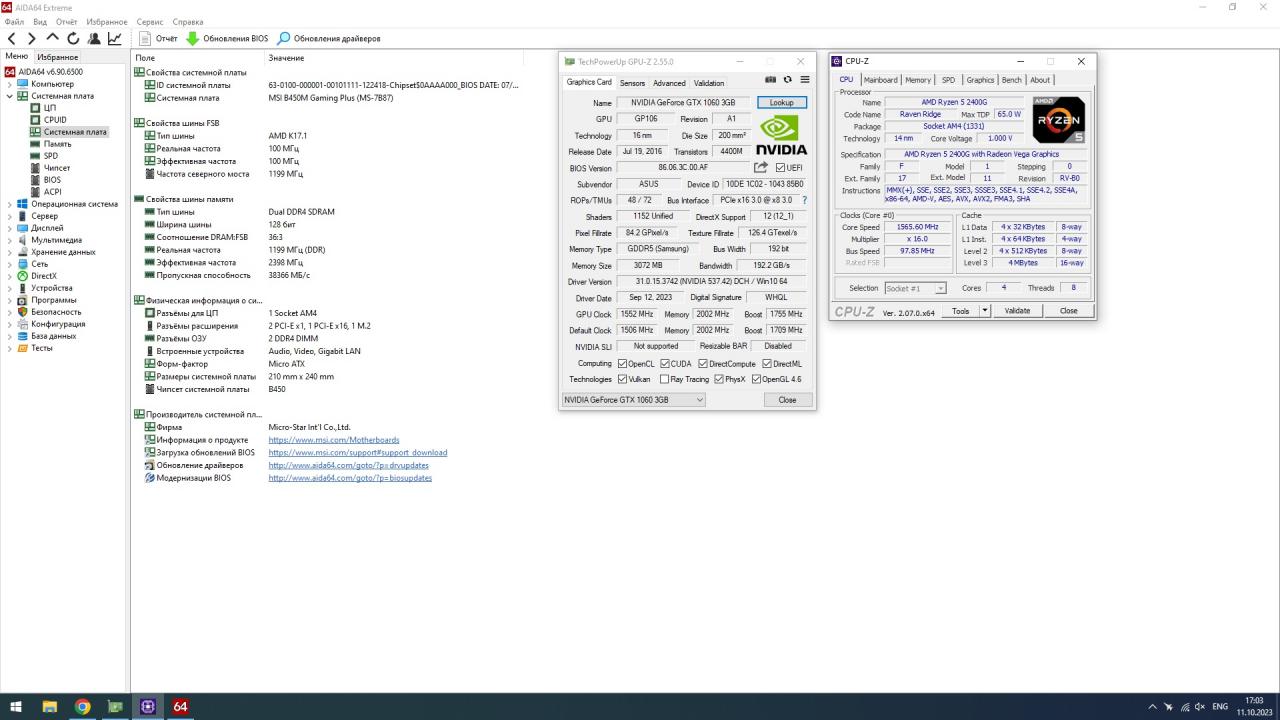The width and height of the screenshot is (1280, 720).
Task: Go up one level in AIDA64
Action: pos(53,39)
